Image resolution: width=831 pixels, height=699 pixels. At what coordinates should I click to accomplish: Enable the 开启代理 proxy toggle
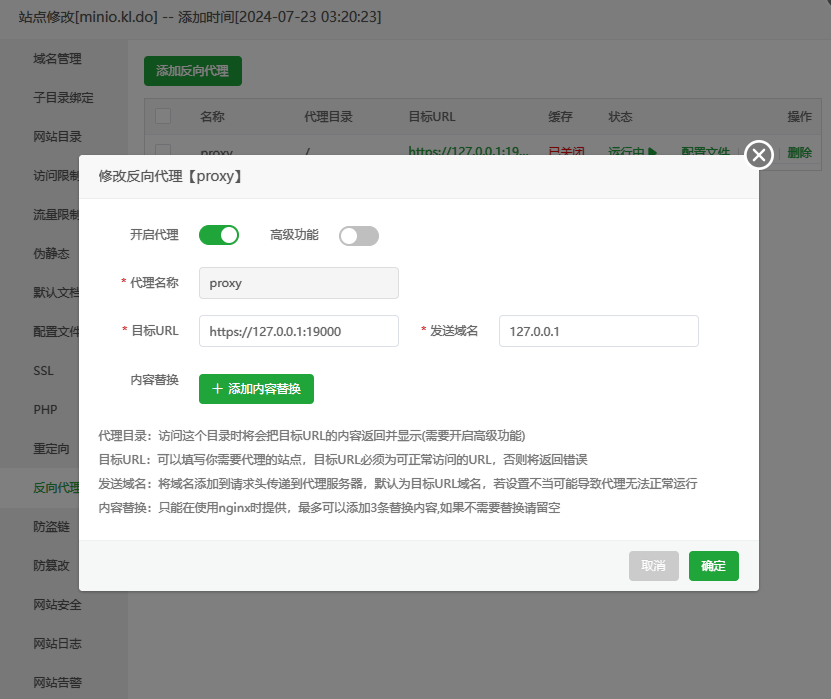[x=219, y=234]
